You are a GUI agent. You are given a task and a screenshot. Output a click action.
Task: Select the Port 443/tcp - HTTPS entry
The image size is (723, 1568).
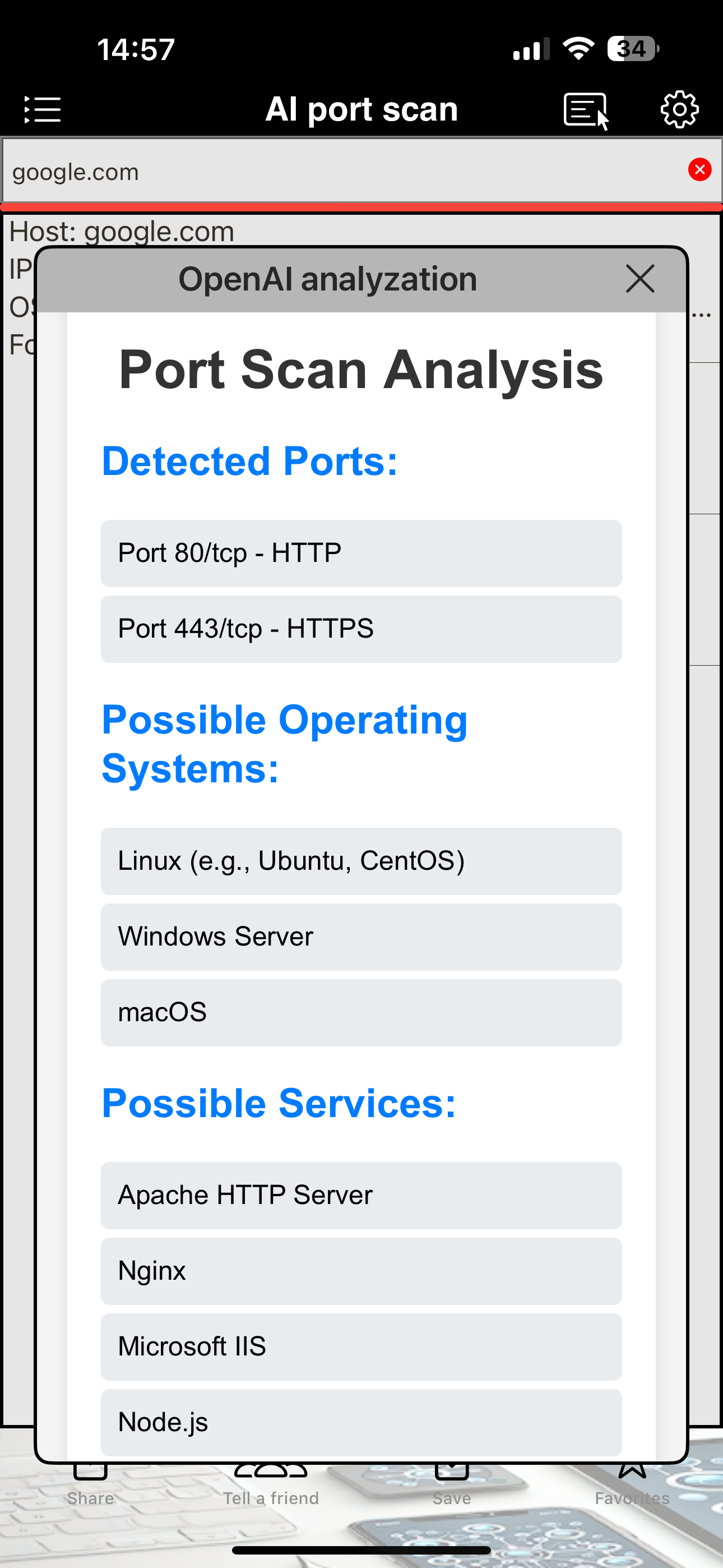click(361, 629)
